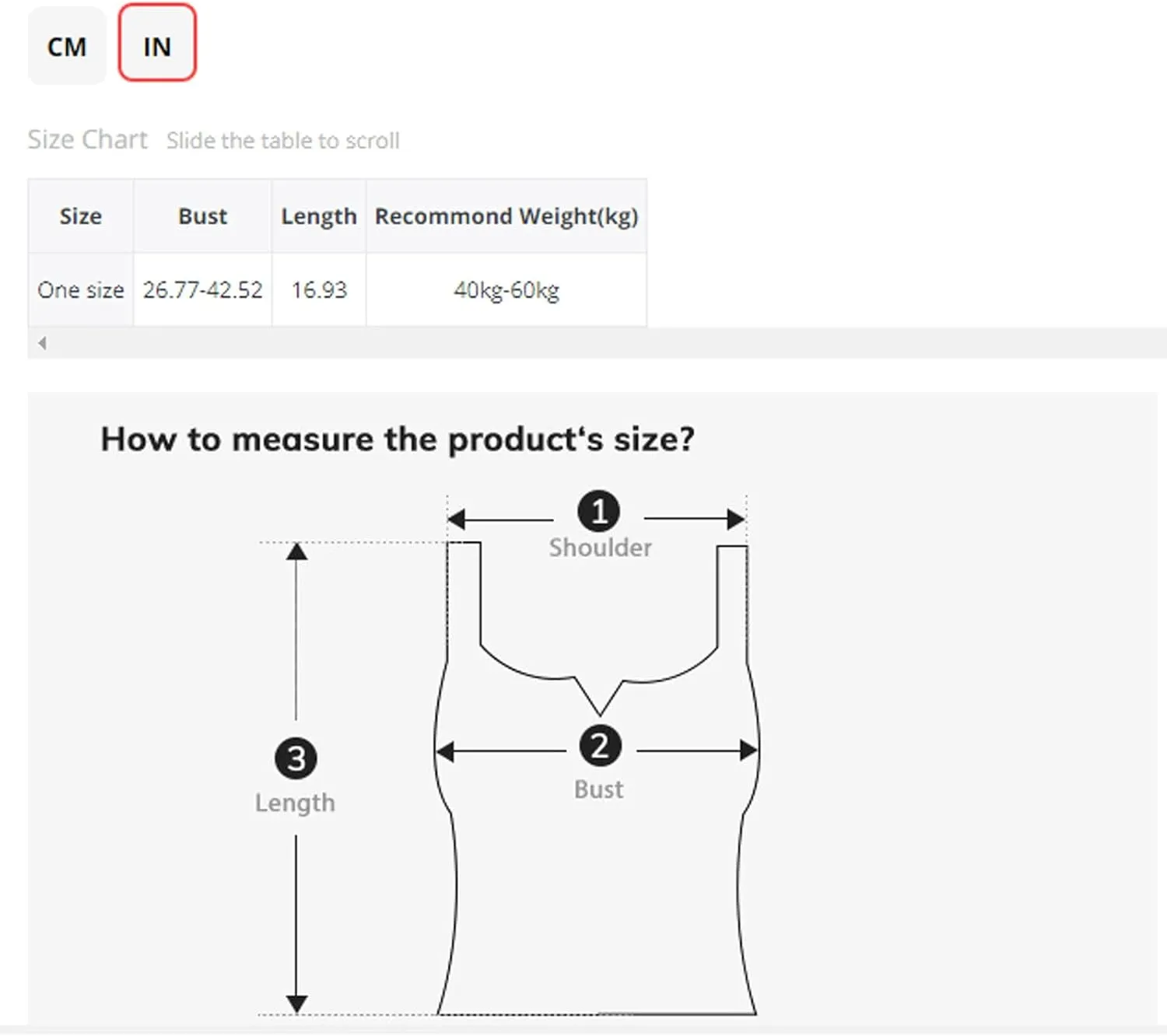This screenshot has height=1036, width=1167.
Task: Click the 40kg-60kg weight cell
Action: point(506,290)
